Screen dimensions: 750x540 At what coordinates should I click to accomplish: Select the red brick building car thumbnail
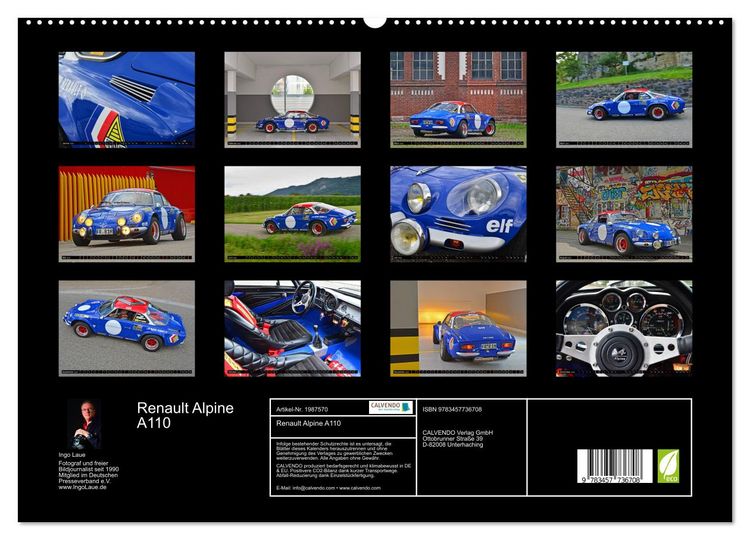[458, 99]
